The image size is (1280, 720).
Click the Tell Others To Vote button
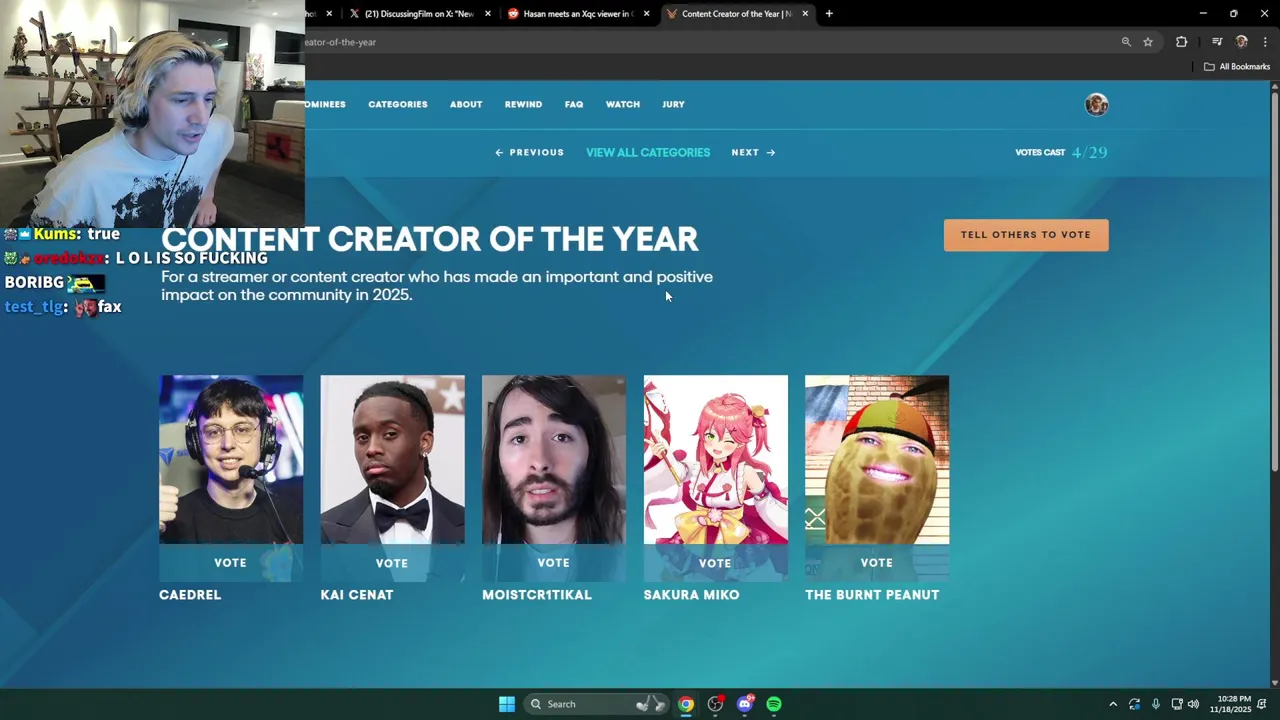[1026, 235]
